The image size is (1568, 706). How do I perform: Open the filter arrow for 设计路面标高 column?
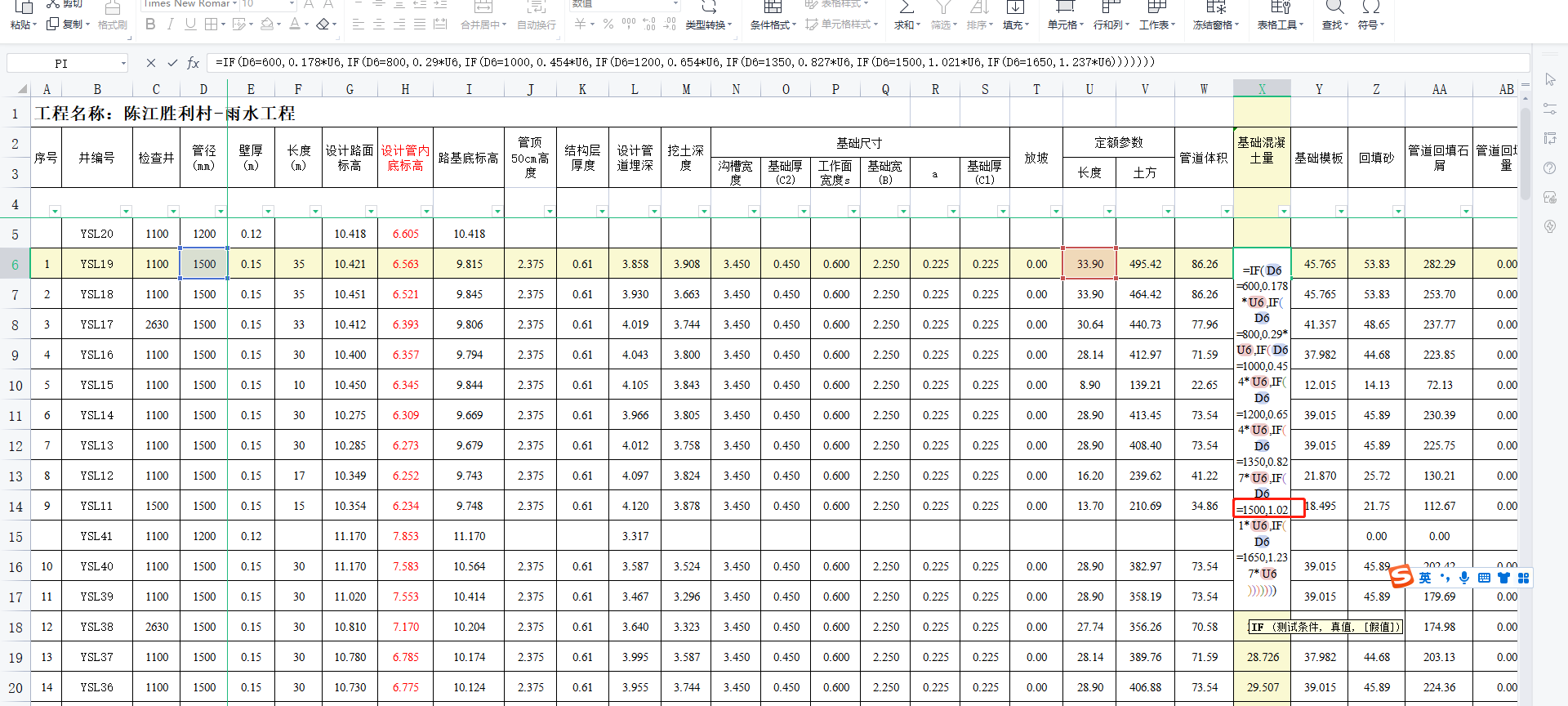click(370, 211)
